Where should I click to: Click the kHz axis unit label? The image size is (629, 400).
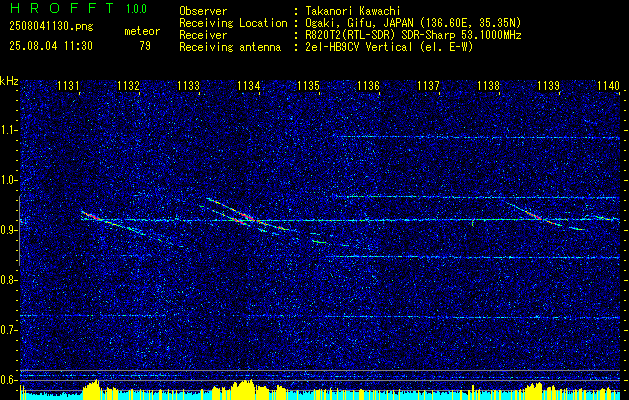coord(9,81)
